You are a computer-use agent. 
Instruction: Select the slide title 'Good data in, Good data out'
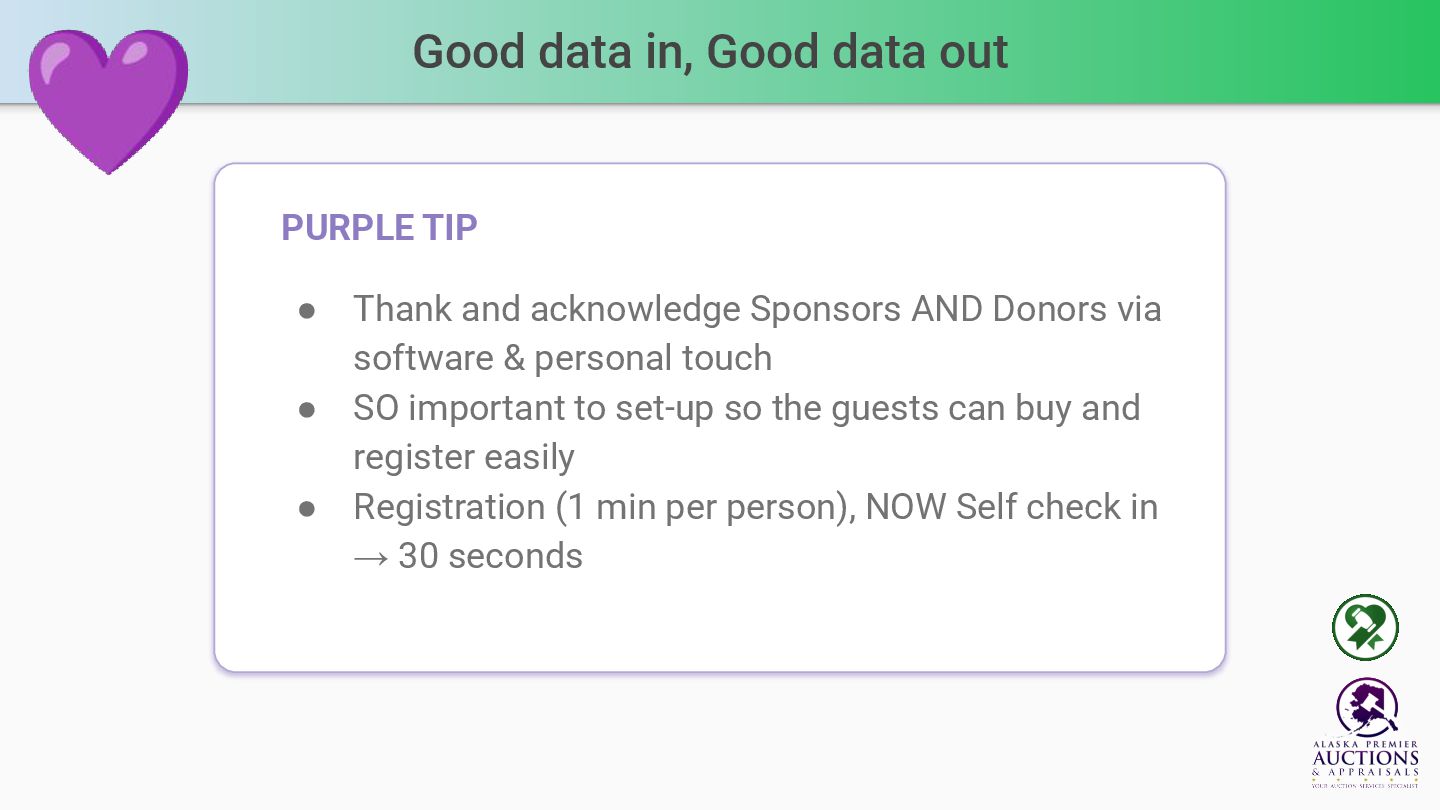pyautogui.click(x=710, y=51)
